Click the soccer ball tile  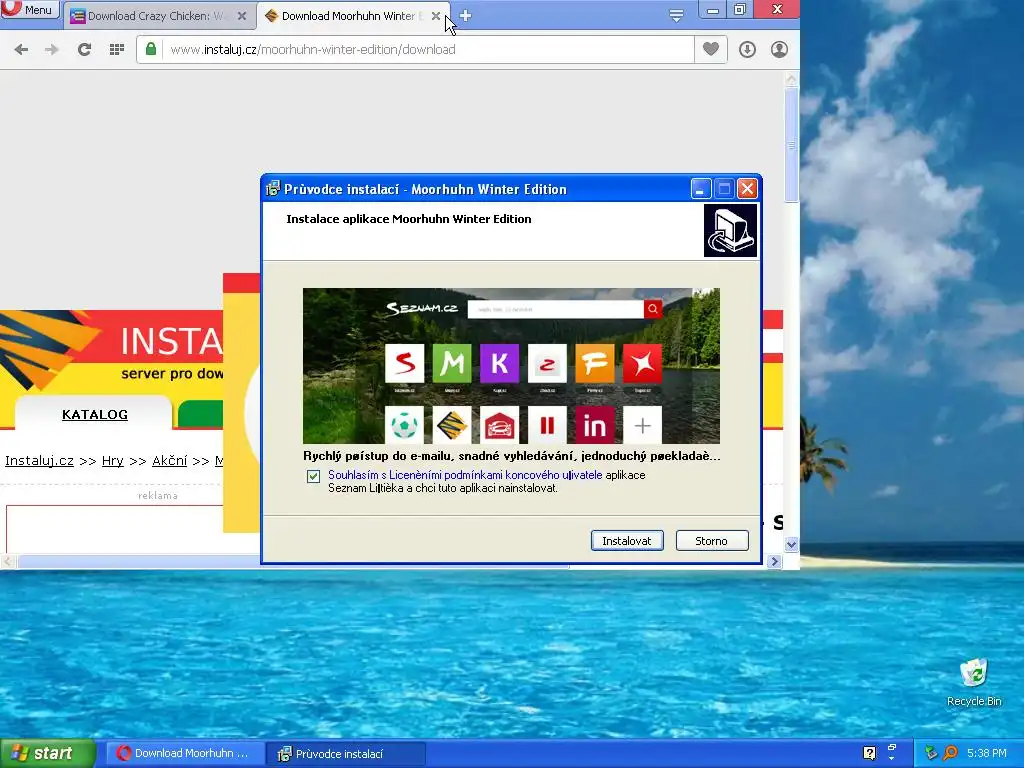click(404, 425)
